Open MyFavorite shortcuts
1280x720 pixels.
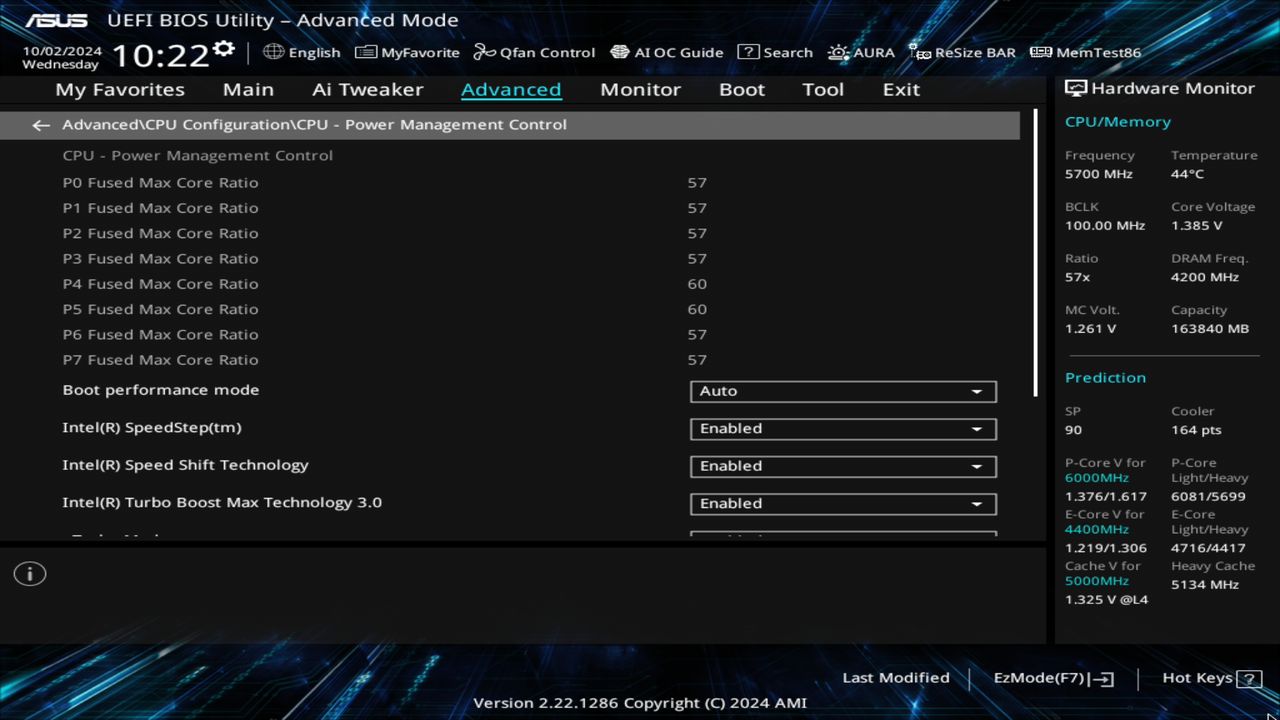[x=407, y=52]
